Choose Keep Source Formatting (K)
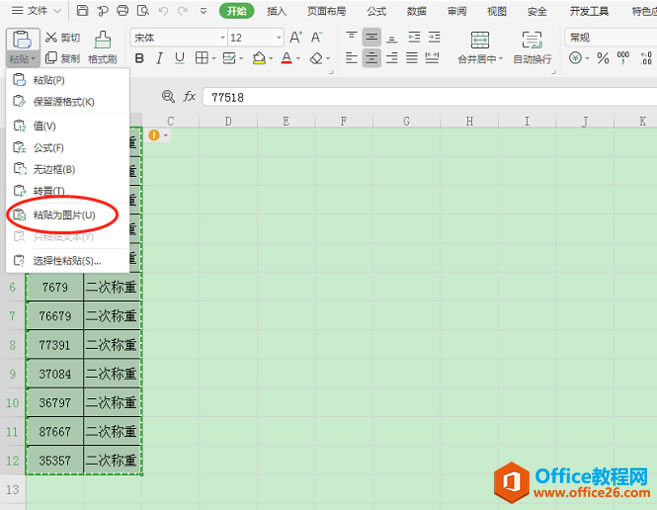 [x=68, y=101]
